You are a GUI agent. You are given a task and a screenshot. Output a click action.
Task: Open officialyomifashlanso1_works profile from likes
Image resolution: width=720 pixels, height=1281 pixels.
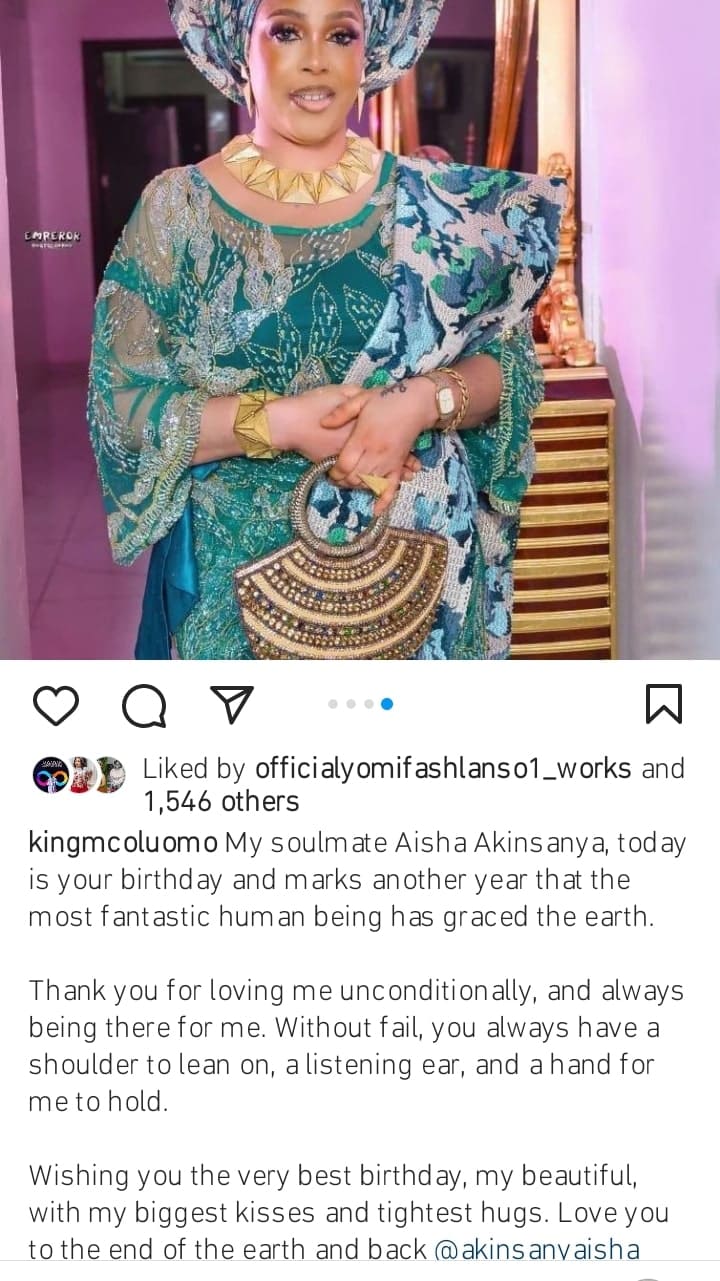point(443,769)
